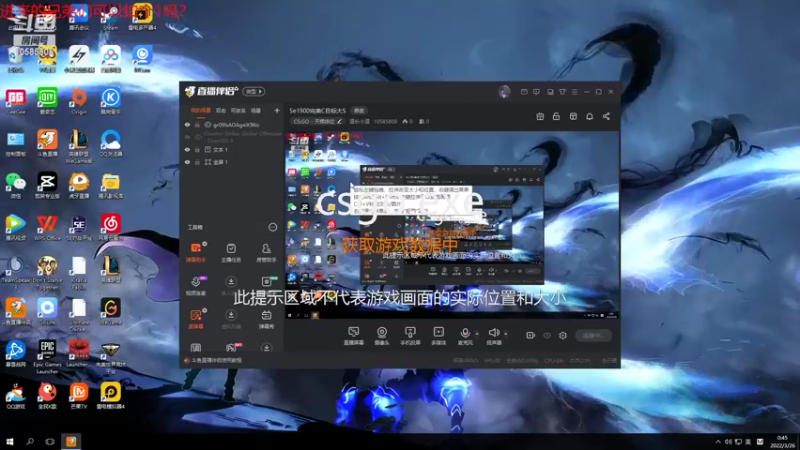Screen dimensions: 800x450
Task: Select the iQIYI desktop icon
Action: coord(47,101)
